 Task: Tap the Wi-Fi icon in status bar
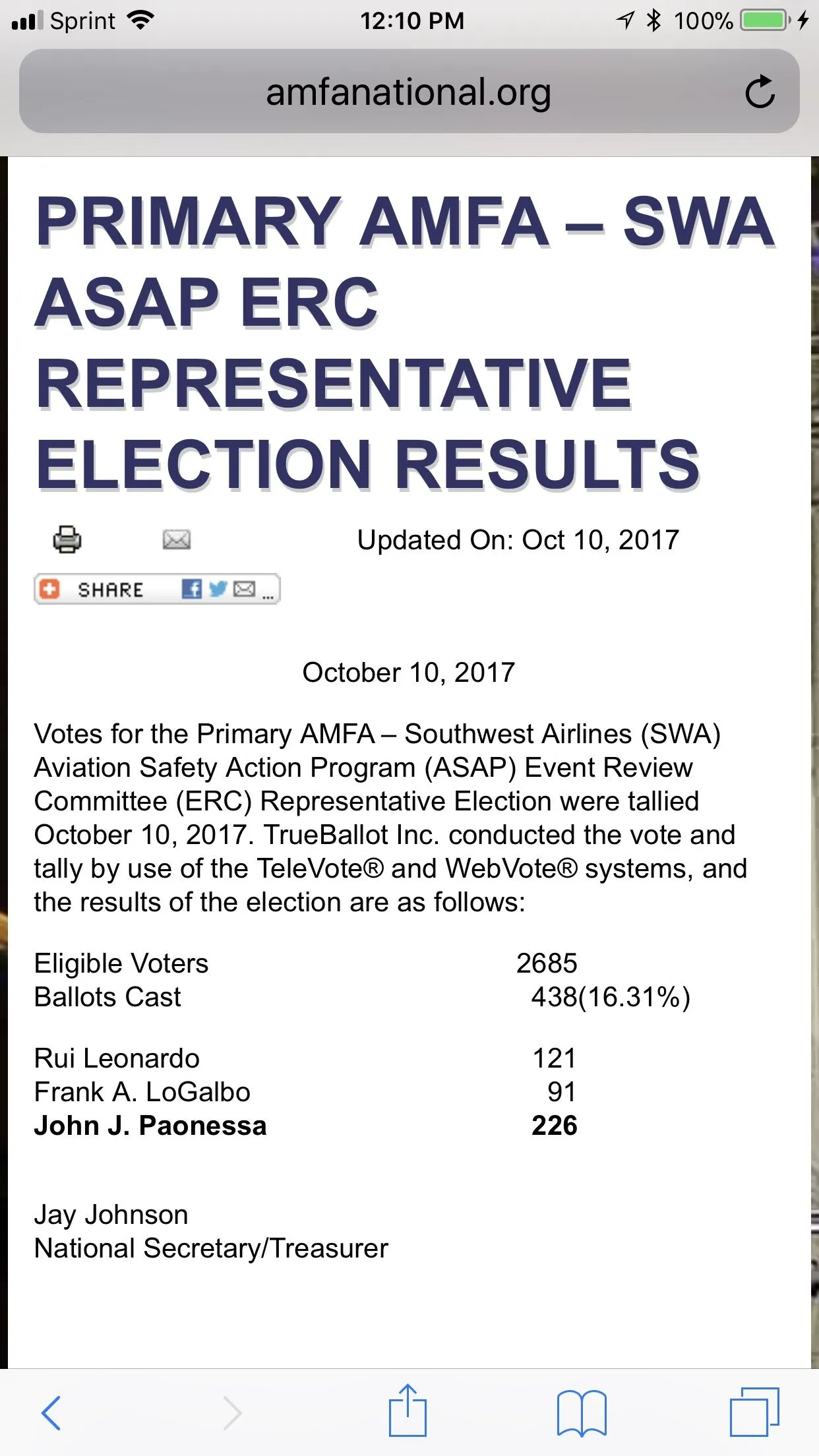[140, 20]
